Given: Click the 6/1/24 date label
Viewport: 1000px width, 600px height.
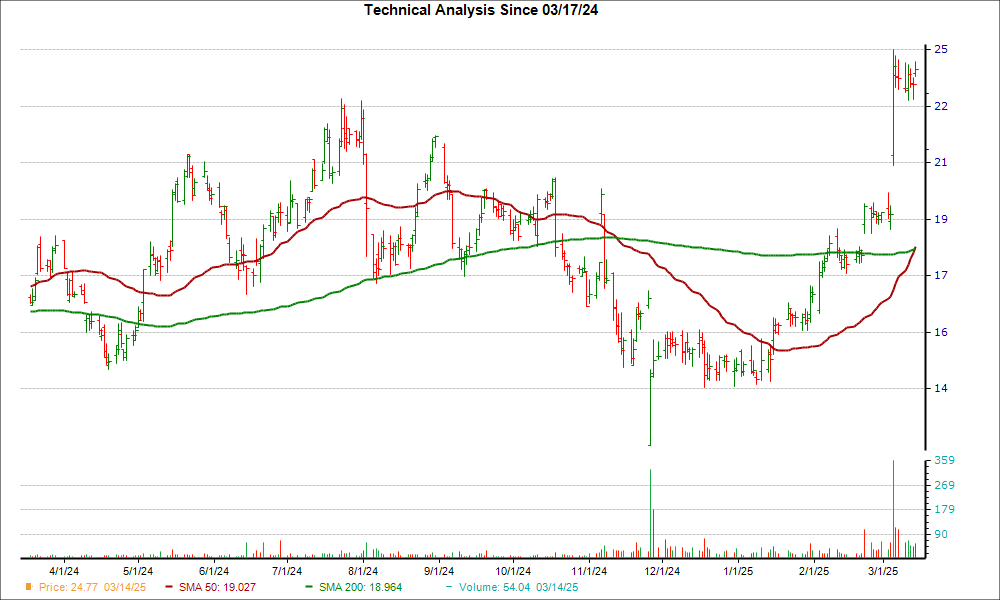Looking at the screenshot, I should click(x=214, y=571).
